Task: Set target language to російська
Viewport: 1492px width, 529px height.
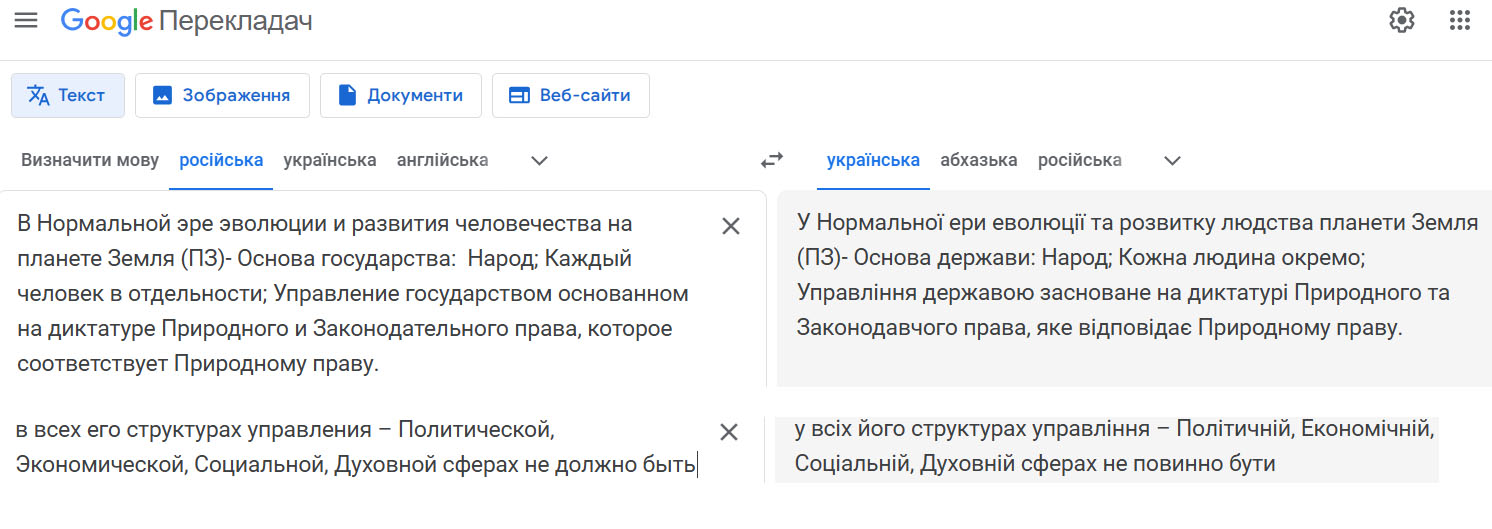Action: click(1079, 160)
